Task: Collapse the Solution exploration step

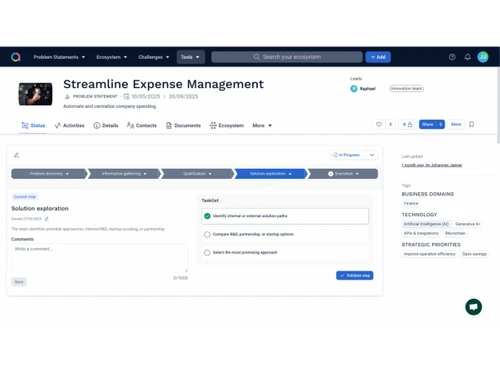Action: (271, 174)
